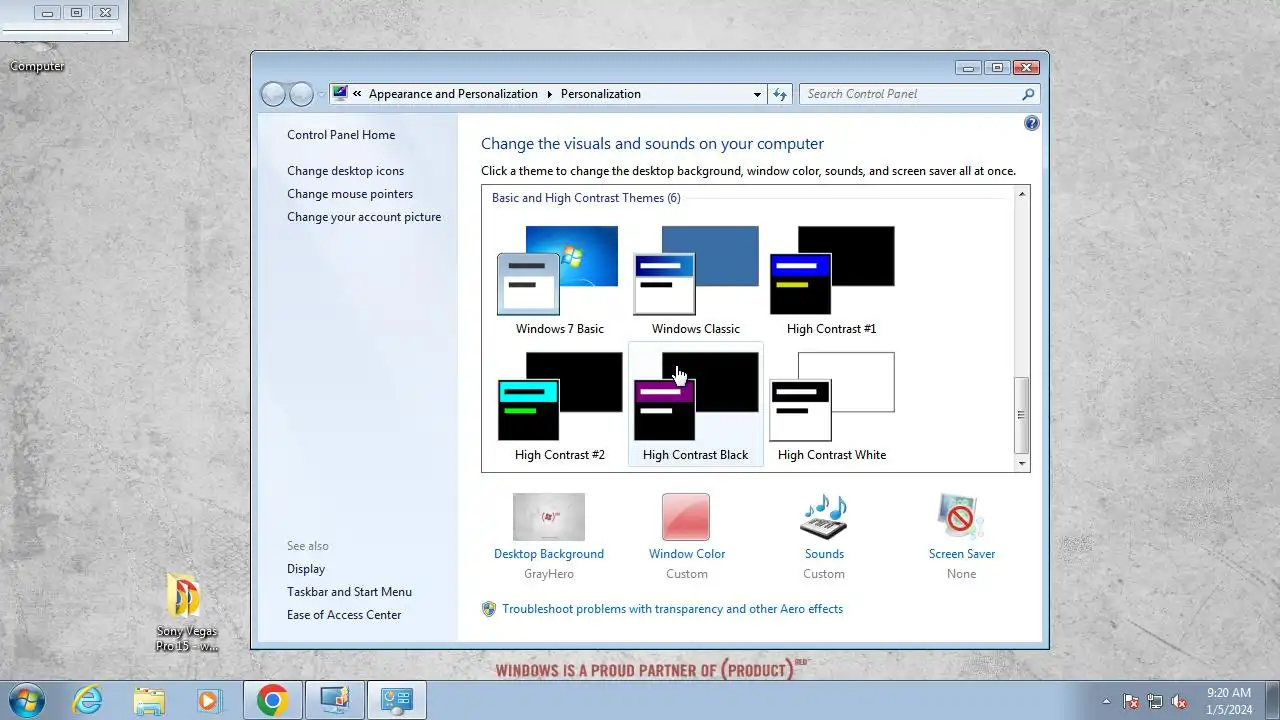This screenshot has width=1280, height=720.
Task: Click the Personalization breadcrumb
Action: [x=600, y=94]
